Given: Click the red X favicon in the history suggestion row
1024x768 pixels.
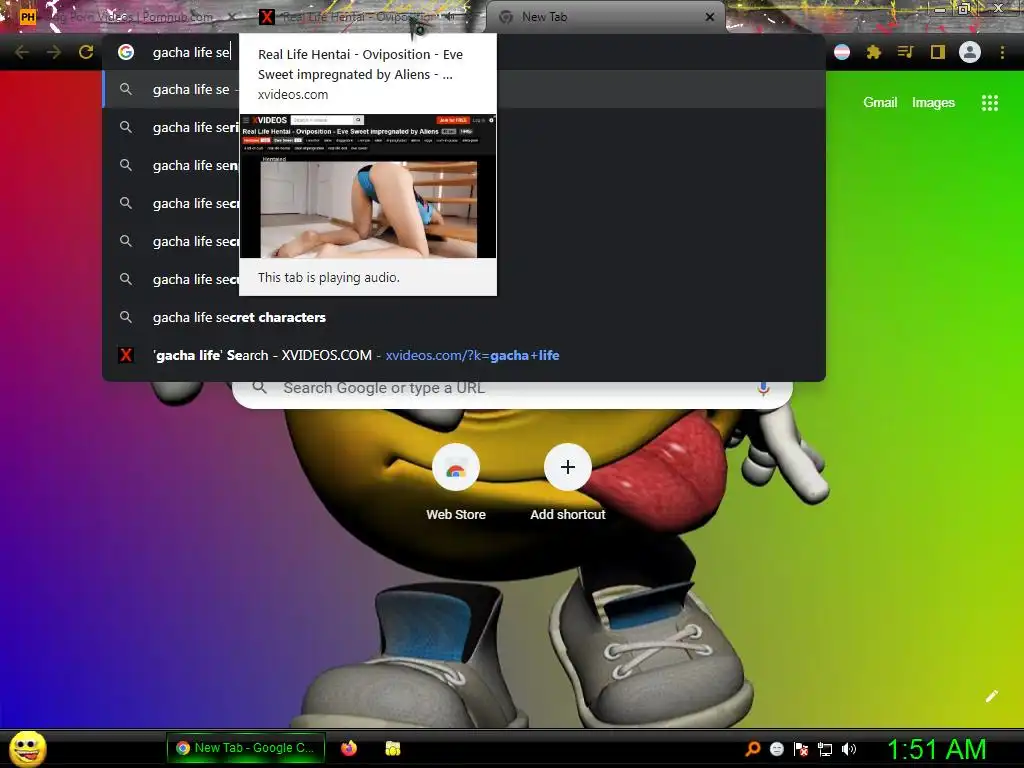Looking at the screenshot, I should pyautogui.click(x=126, y=355).
